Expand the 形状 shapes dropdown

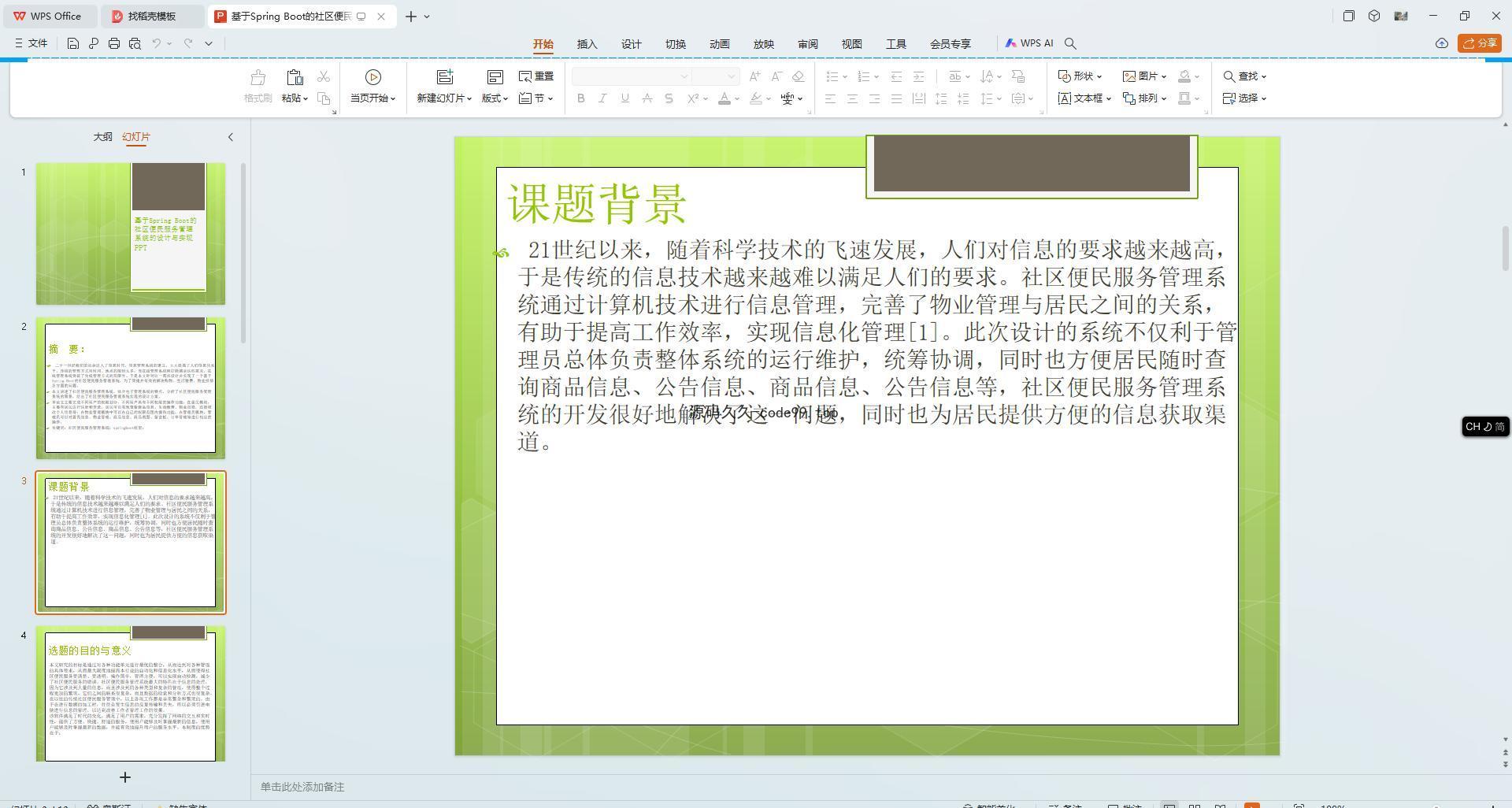1099,77
